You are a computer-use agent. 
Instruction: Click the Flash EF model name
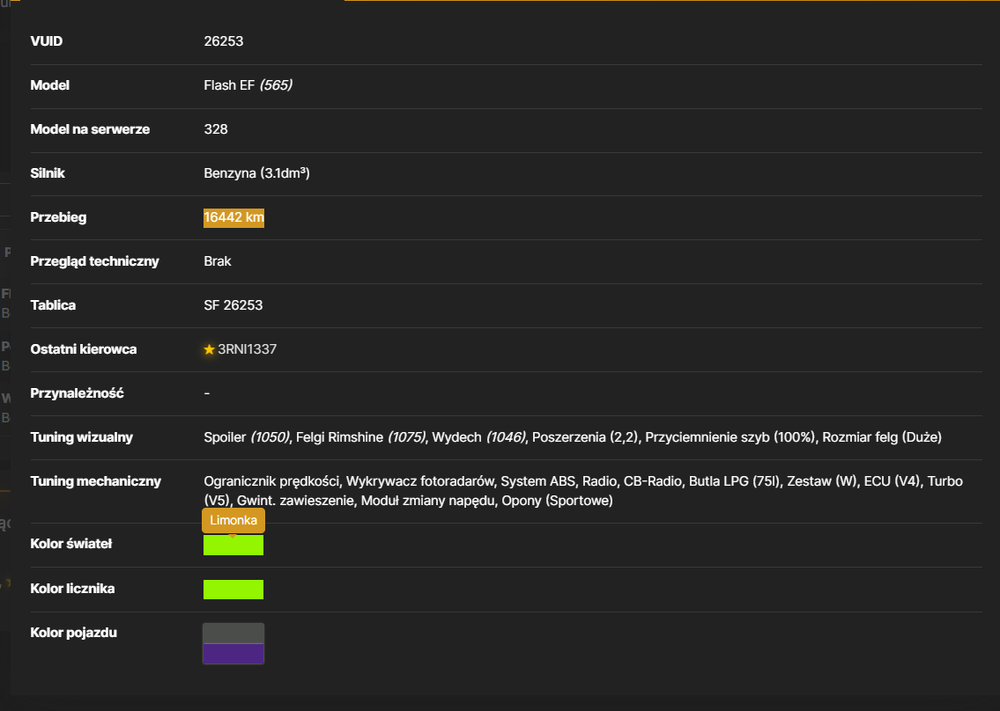point(229,85)
